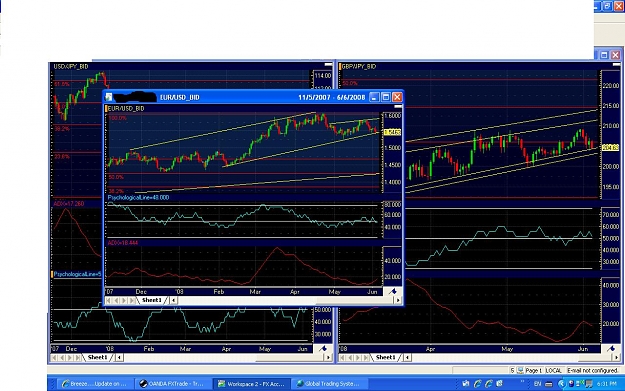Go to next sheet in GBP/JPY window
The width and height of the screenshot is (625, 391).
pyautogui.click(x=358, y=358)
